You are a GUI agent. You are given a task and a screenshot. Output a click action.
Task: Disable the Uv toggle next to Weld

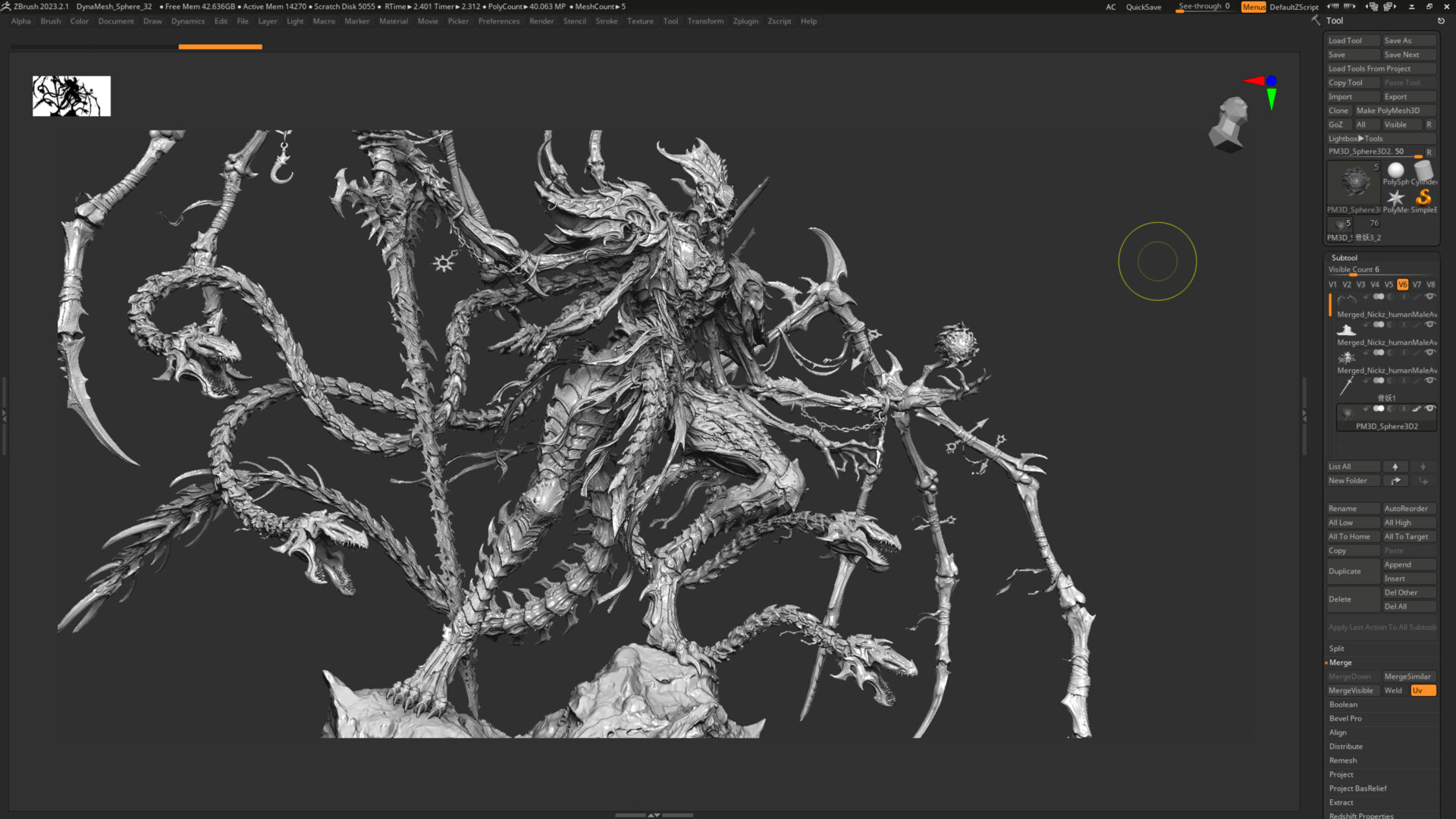tap(1423, 690)
